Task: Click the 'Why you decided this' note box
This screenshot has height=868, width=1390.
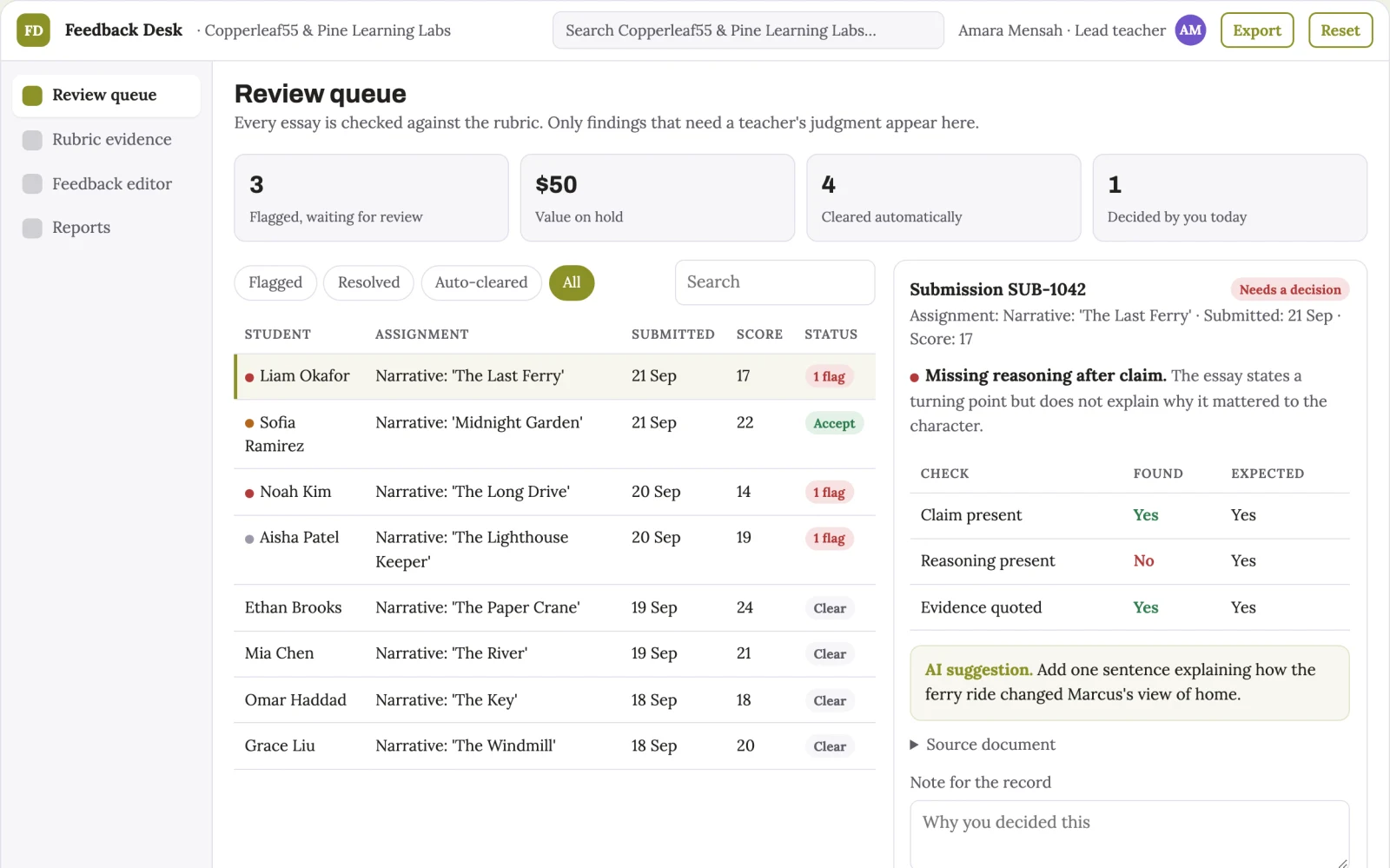Action: point(1129,834)
